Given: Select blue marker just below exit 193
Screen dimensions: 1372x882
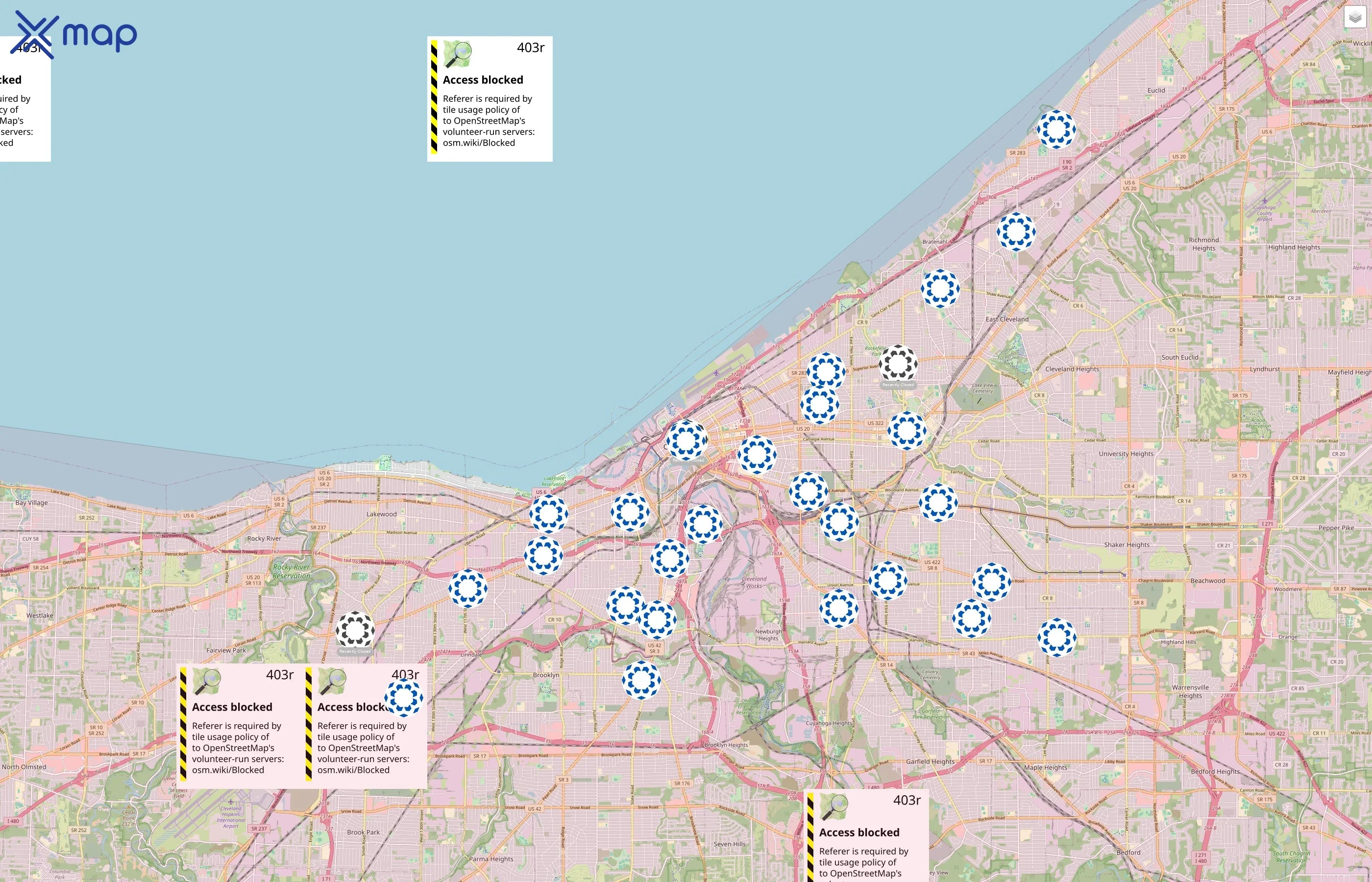Looking at the screenshot, I should (630, 512).
